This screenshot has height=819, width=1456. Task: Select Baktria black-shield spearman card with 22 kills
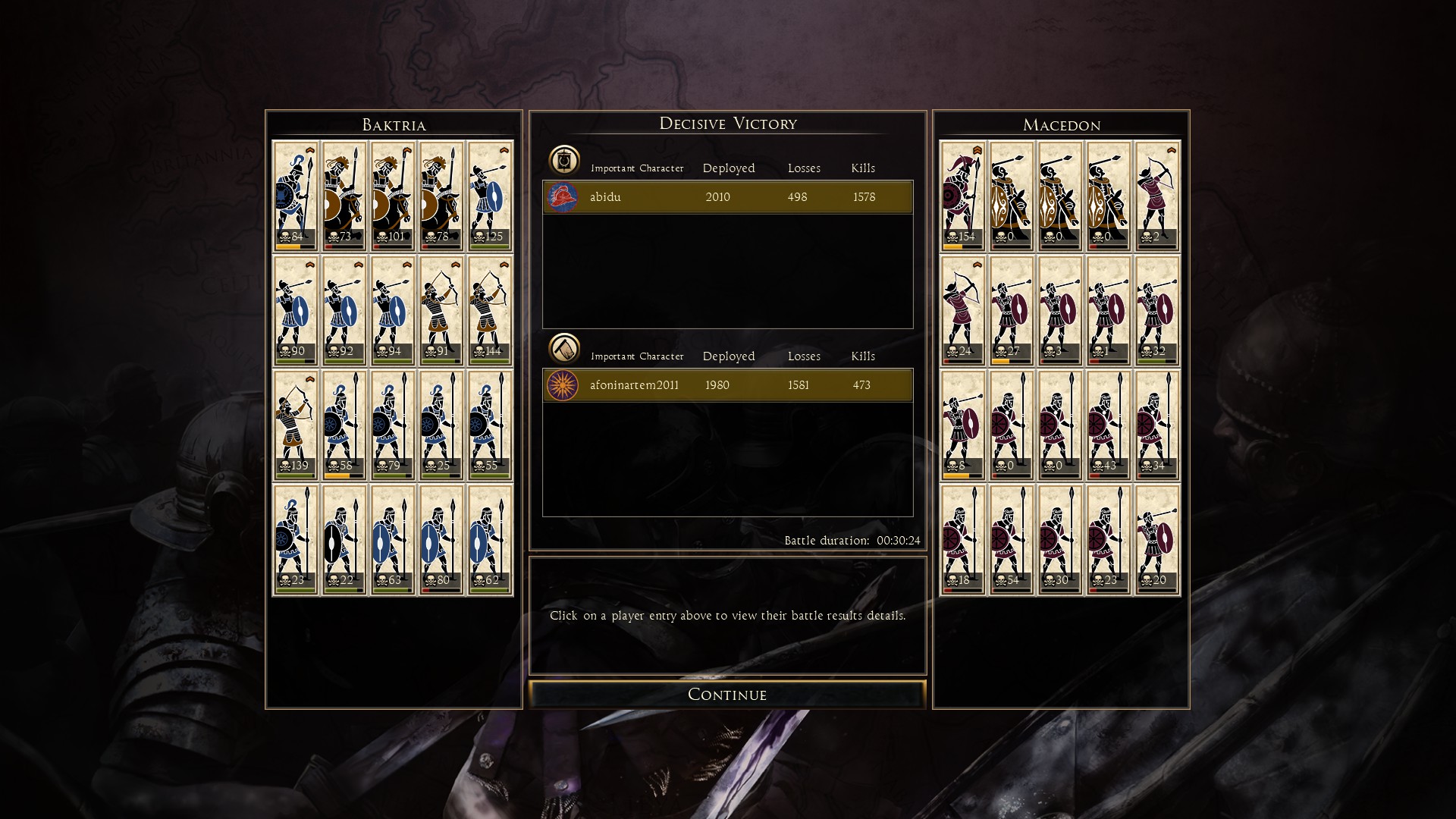(x=344, y=539)
